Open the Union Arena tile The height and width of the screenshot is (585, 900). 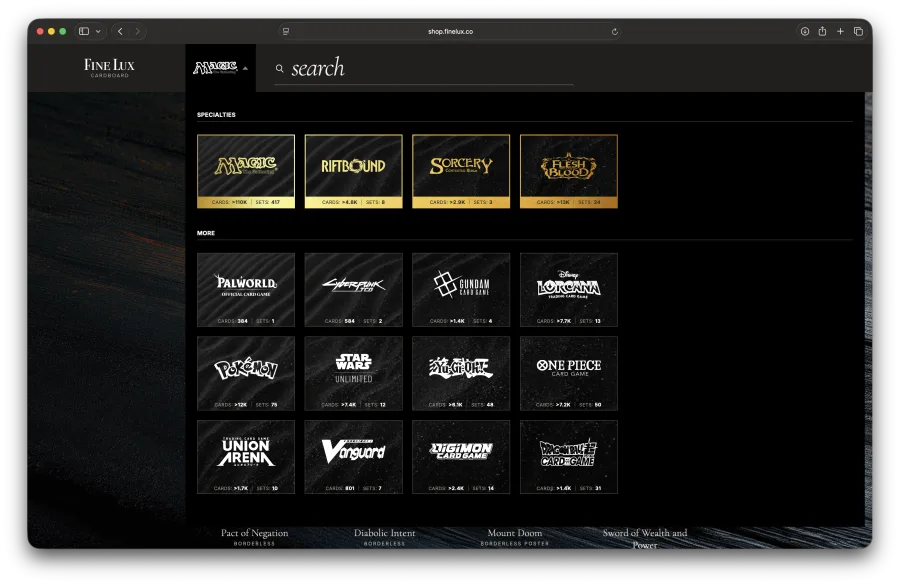(246, 457)
